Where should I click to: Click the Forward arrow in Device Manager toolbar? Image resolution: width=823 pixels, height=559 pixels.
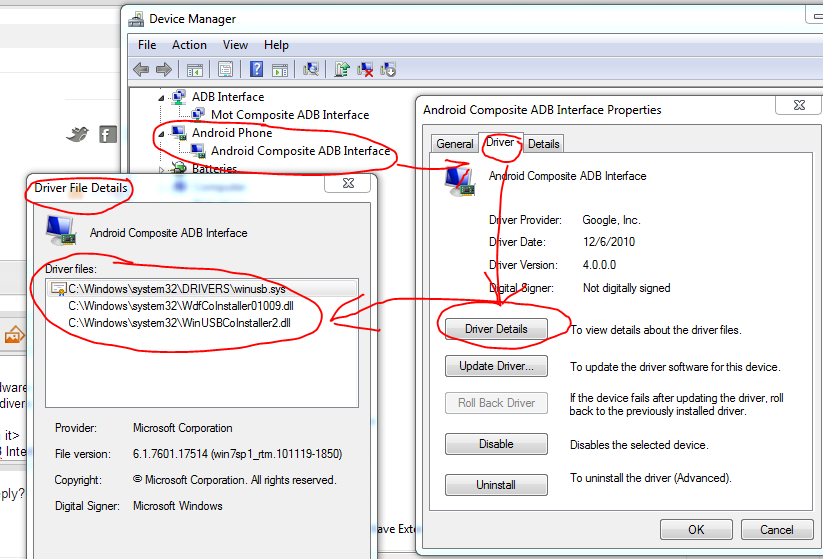point(164,69)
